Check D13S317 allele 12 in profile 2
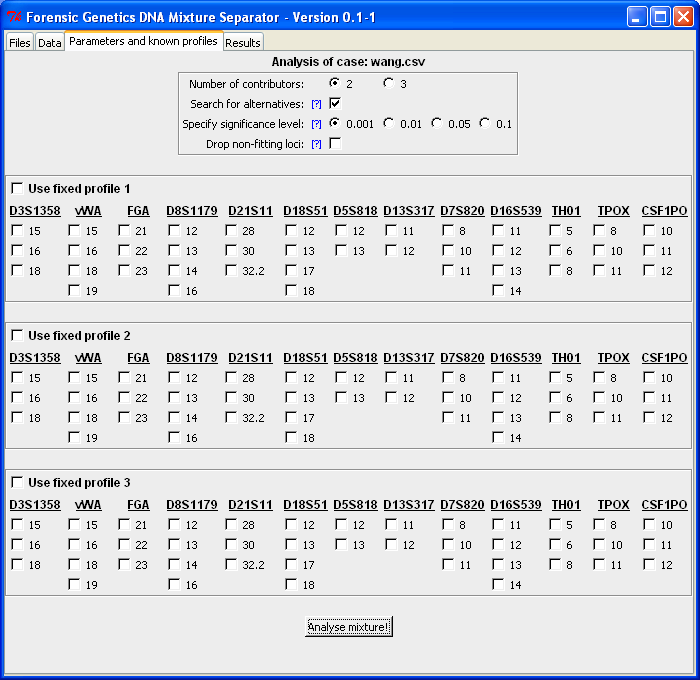The width and height of the screenshot is (700, 680). [392, 397]
